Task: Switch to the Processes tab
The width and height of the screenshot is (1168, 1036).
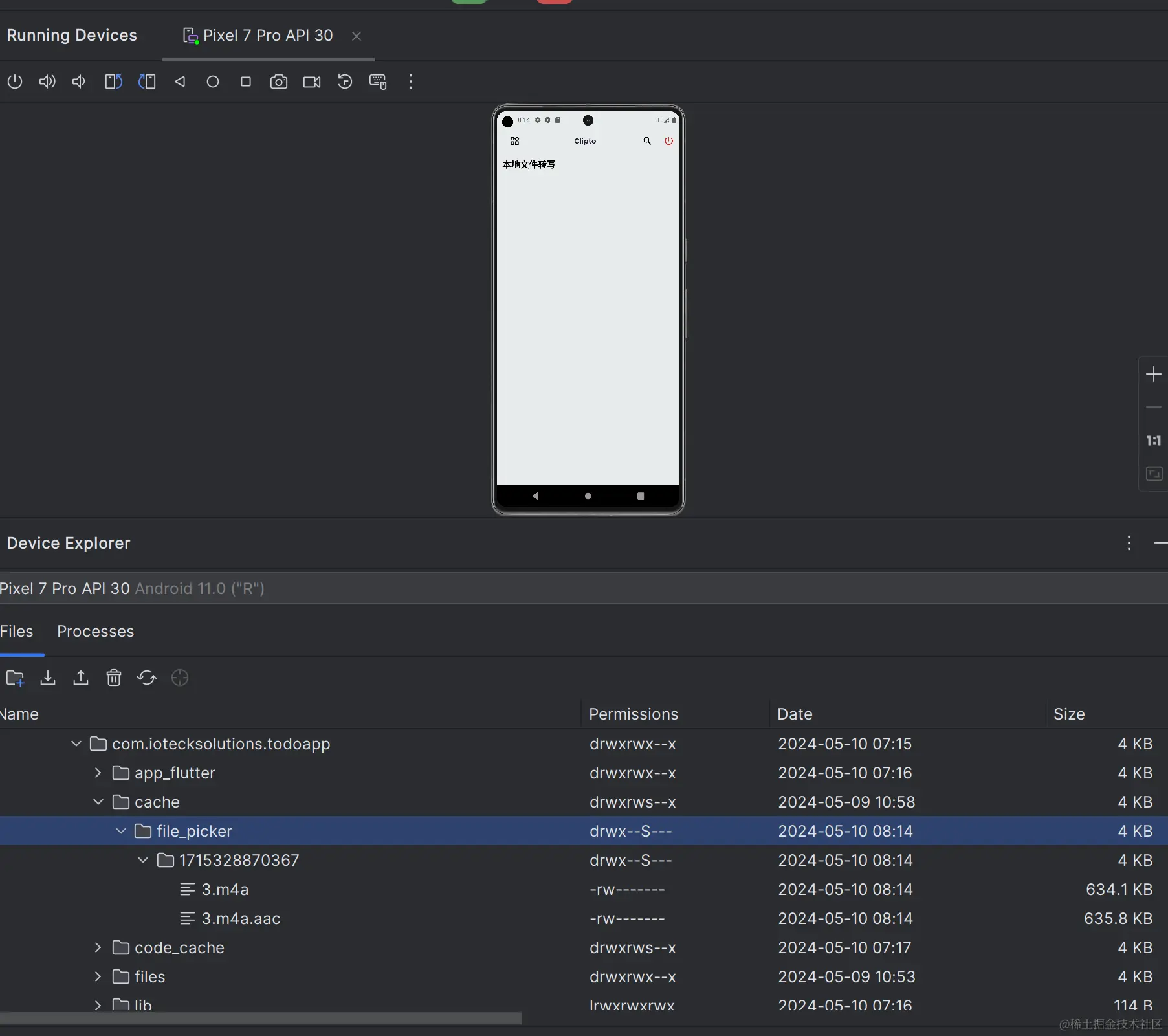Action: 96,632
